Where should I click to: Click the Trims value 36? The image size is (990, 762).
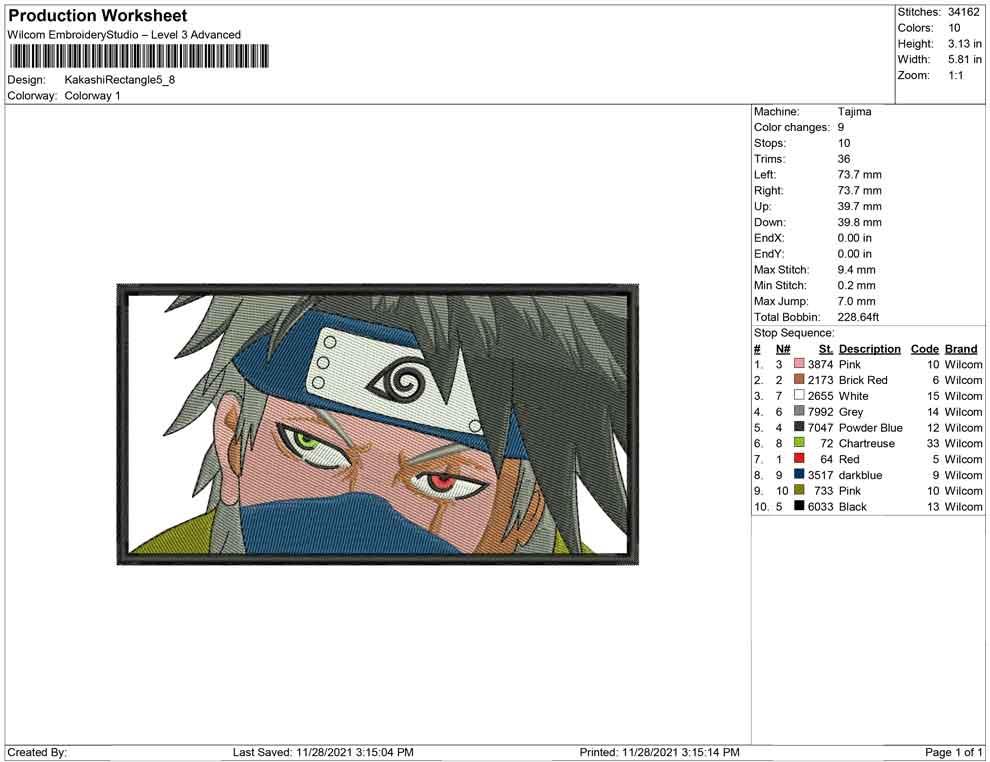point(844,159)
